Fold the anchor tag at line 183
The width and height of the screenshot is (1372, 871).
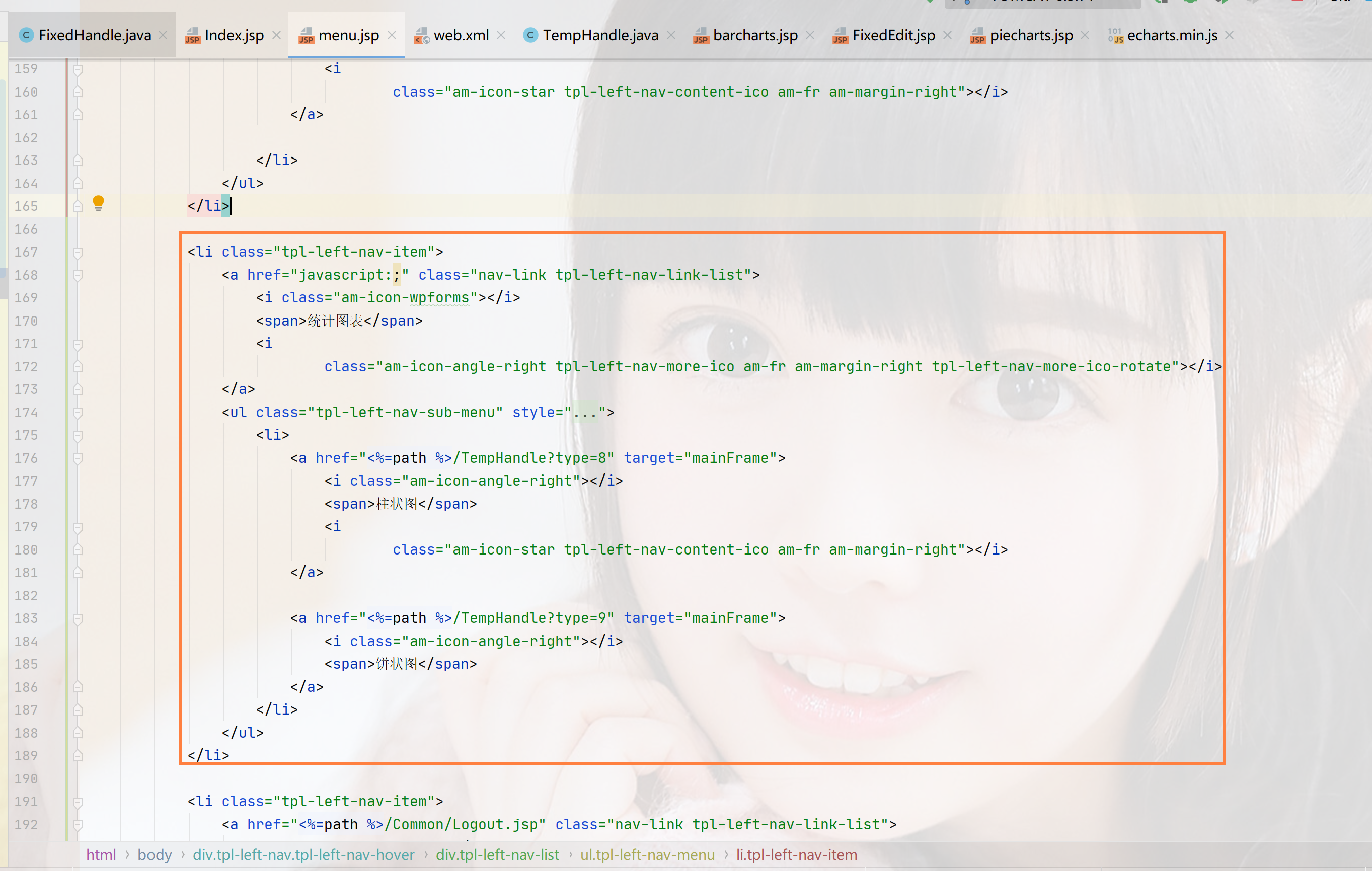click(78, 618)
